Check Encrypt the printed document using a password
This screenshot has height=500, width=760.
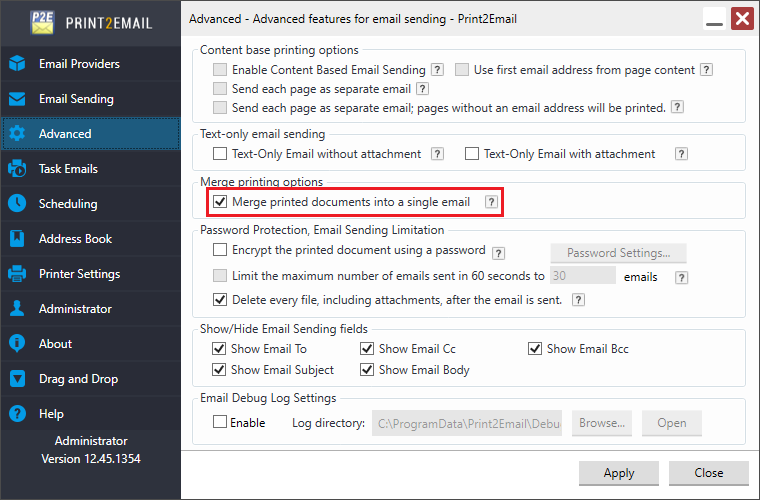(220, 250)
